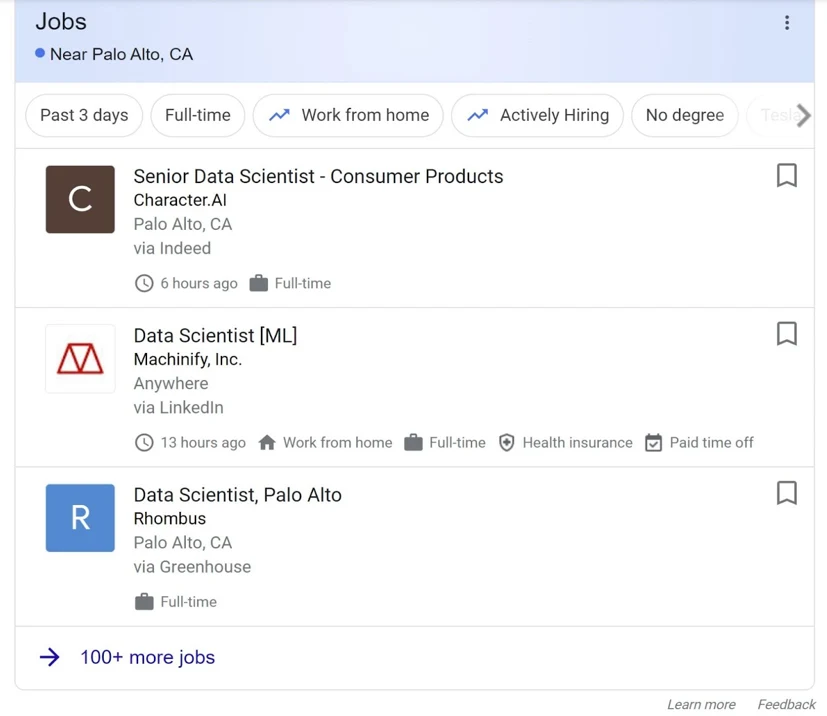Click the clock icon showing 6 hours ago
The width and height of the screenshot is (827, 716).
[144, 283]
